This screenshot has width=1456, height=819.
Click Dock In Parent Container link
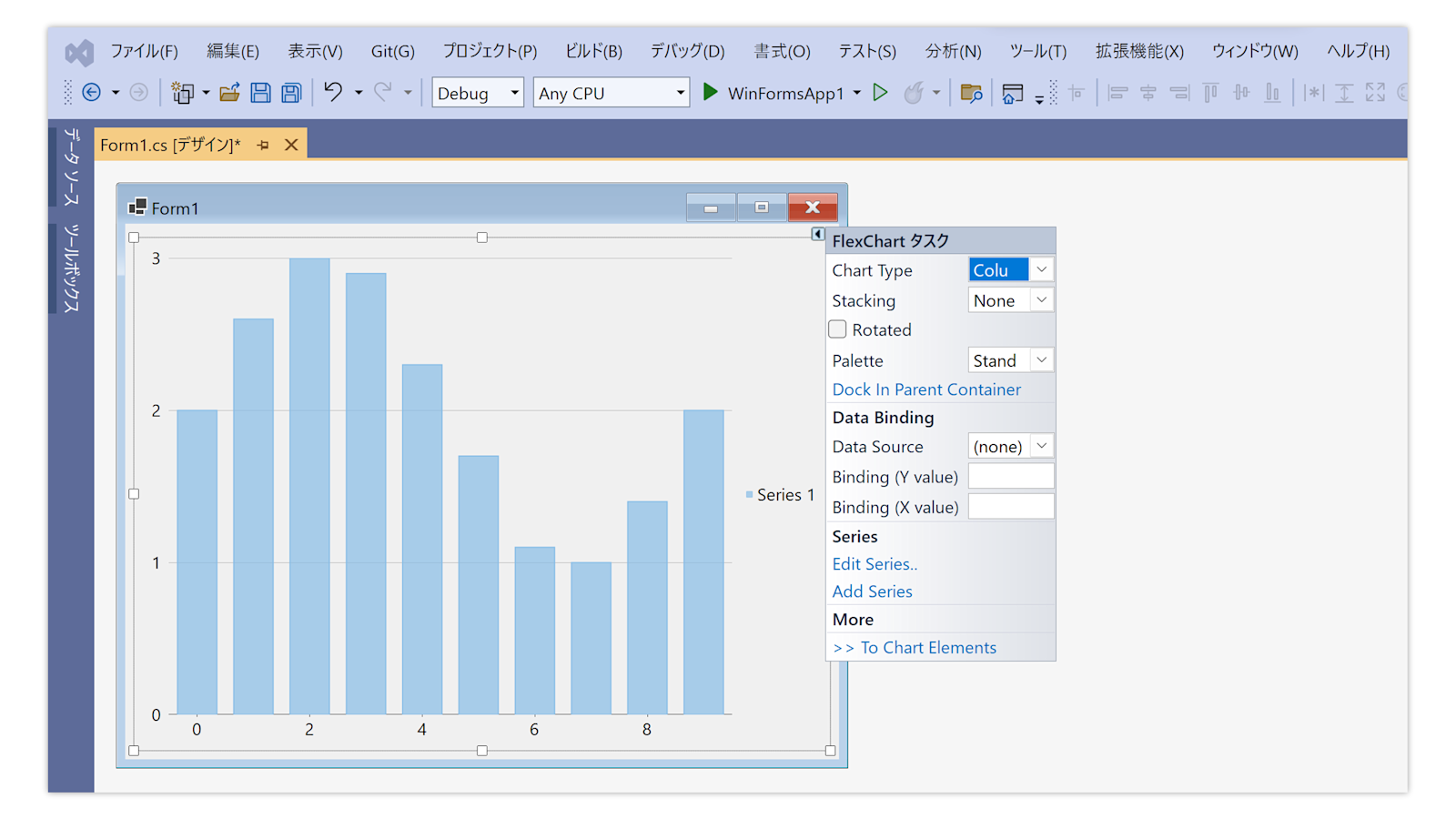click(926, 389)
